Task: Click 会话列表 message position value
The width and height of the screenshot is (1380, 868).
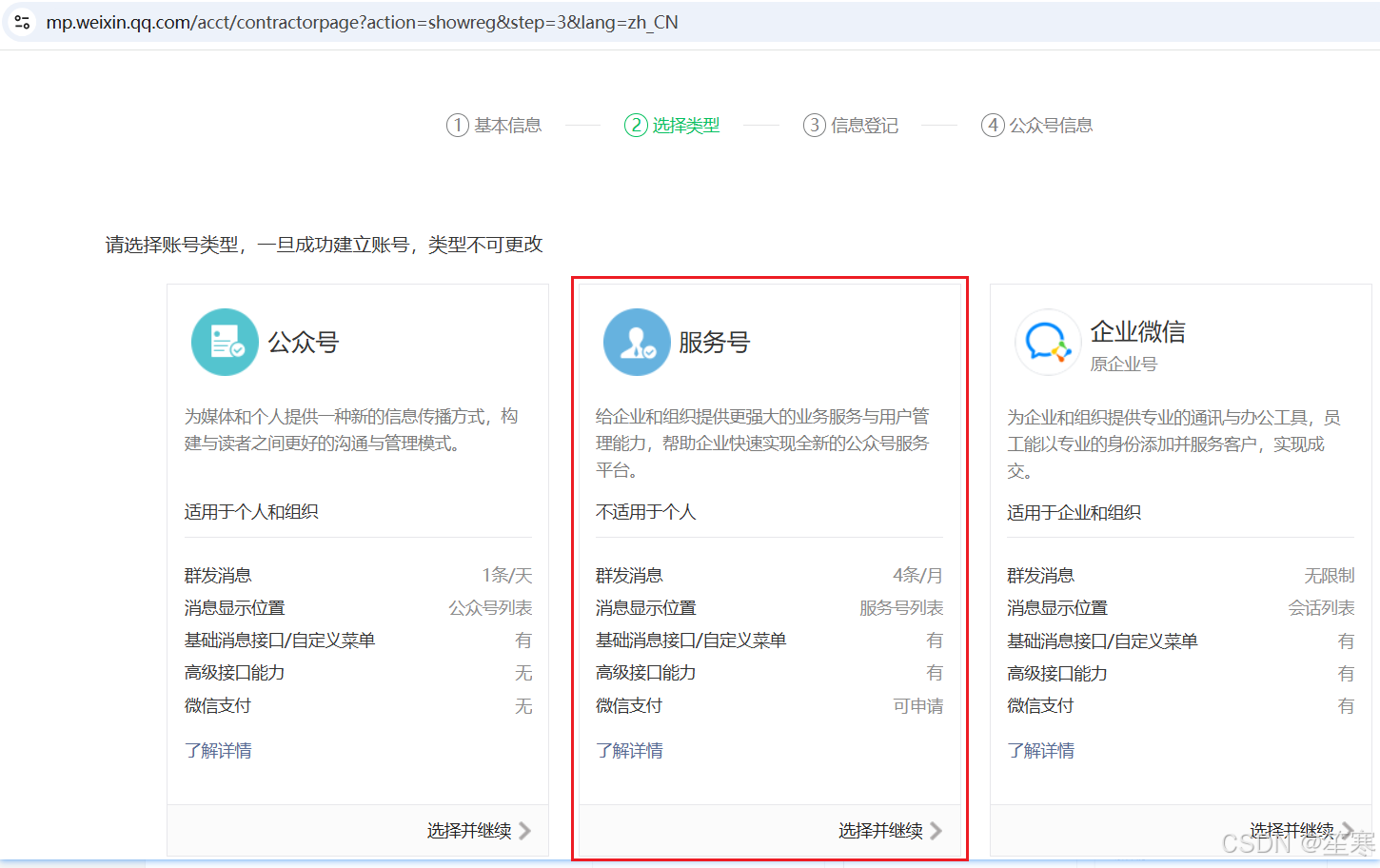Action: (x=1321, y=608)
